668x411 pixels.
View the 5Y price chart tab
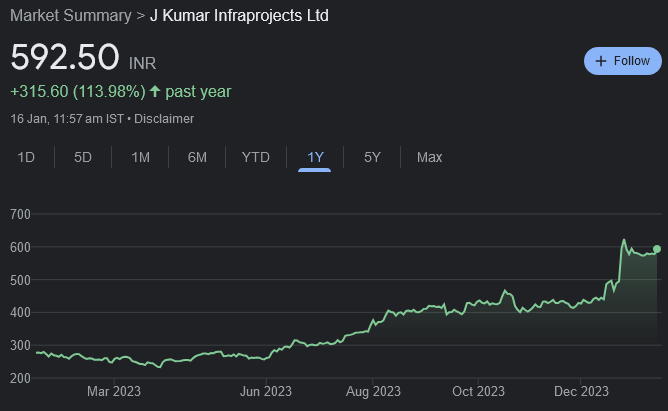372,157
